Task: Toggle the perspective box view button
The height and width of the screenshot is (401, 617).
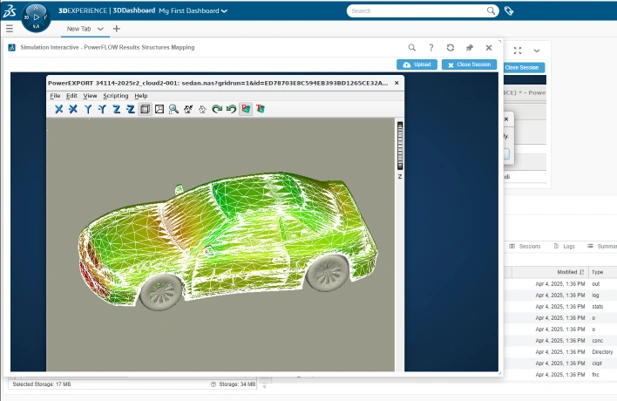Action: (x=145, y=109)
